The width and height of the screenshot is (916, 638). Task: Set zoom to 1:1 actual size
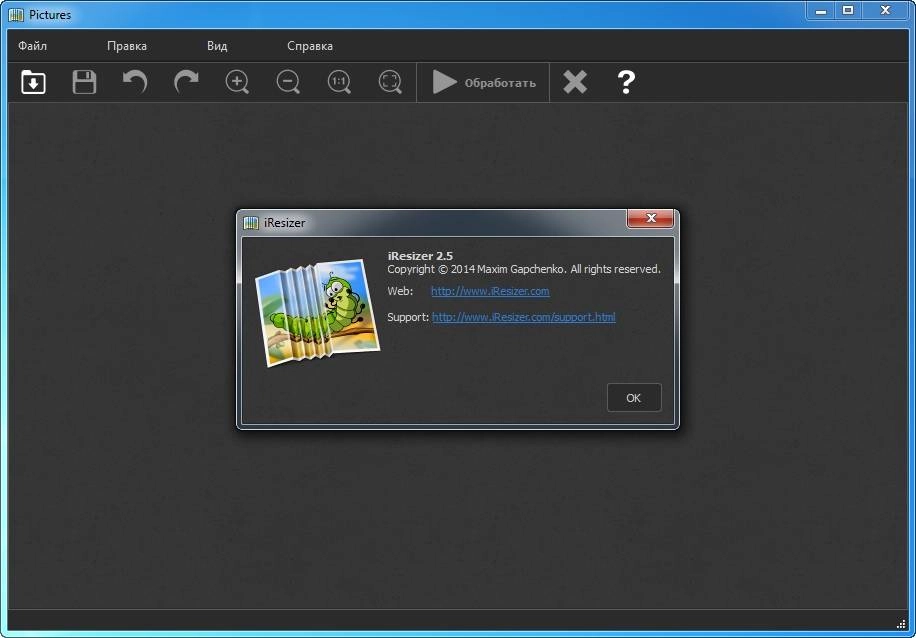pos(339,82)
